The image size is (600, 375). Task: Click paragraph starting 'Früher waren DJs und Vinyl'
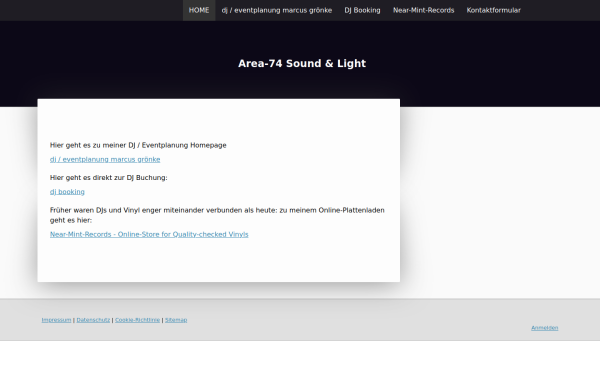point(217,215)
